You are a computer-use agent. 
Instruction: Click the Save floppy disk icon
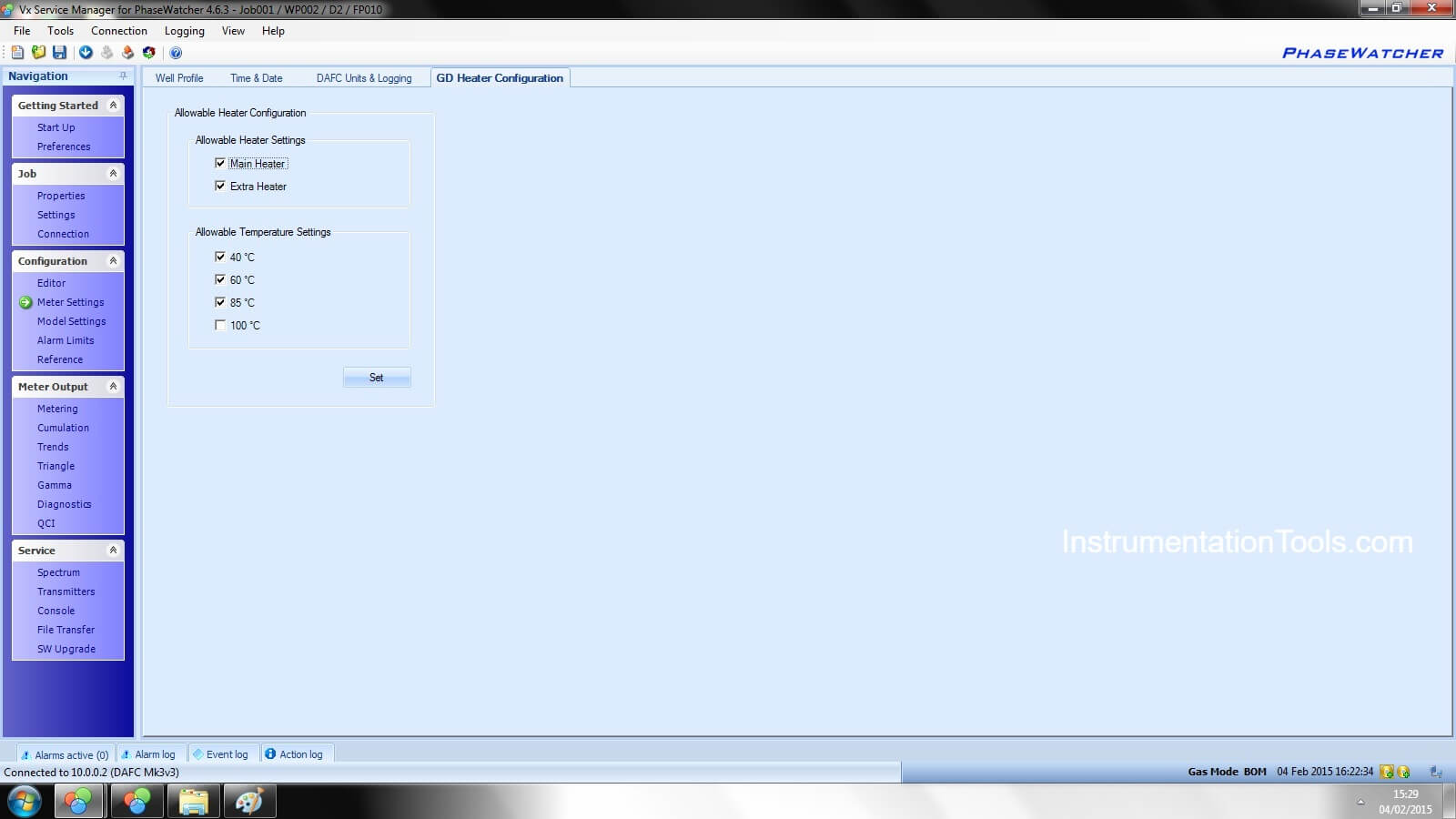59,53
